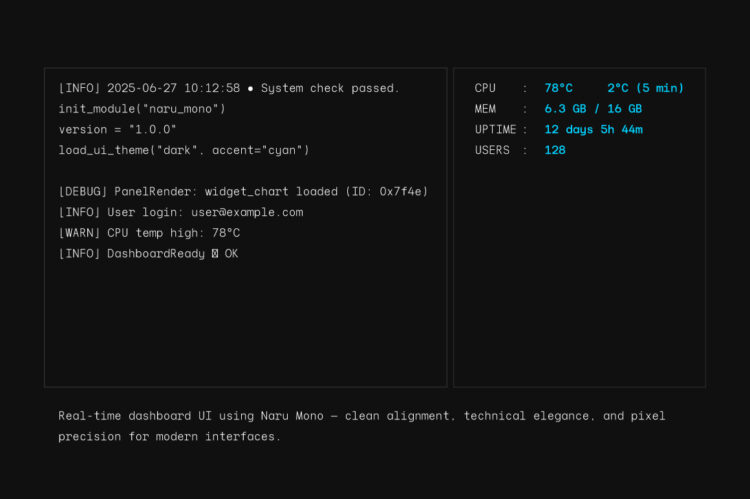Click the 2°C (5 min) temperature change
The height and width of the screenshot is (499, 750).
[x=645, y=88]
